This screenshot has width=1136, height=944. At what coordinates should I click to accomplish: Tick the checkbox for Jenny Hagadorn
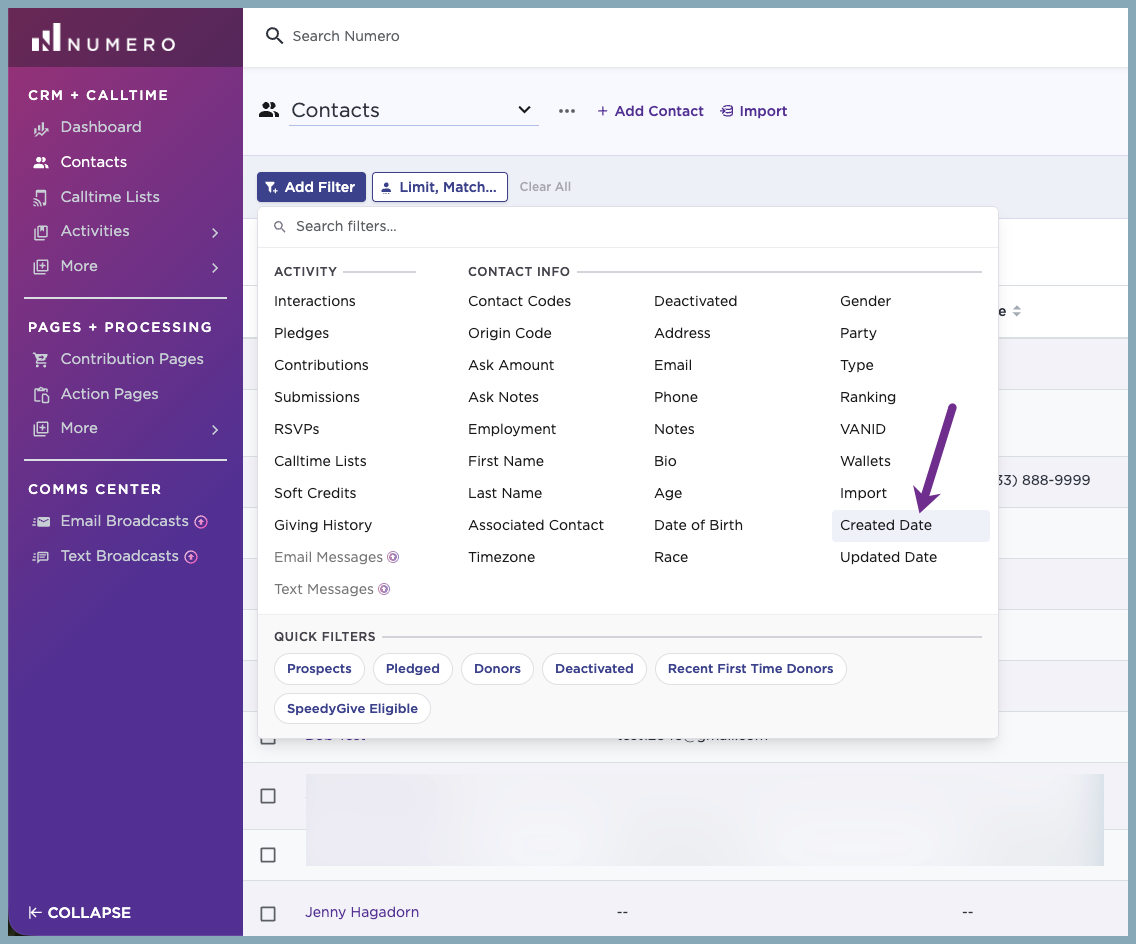pos(268,914)
